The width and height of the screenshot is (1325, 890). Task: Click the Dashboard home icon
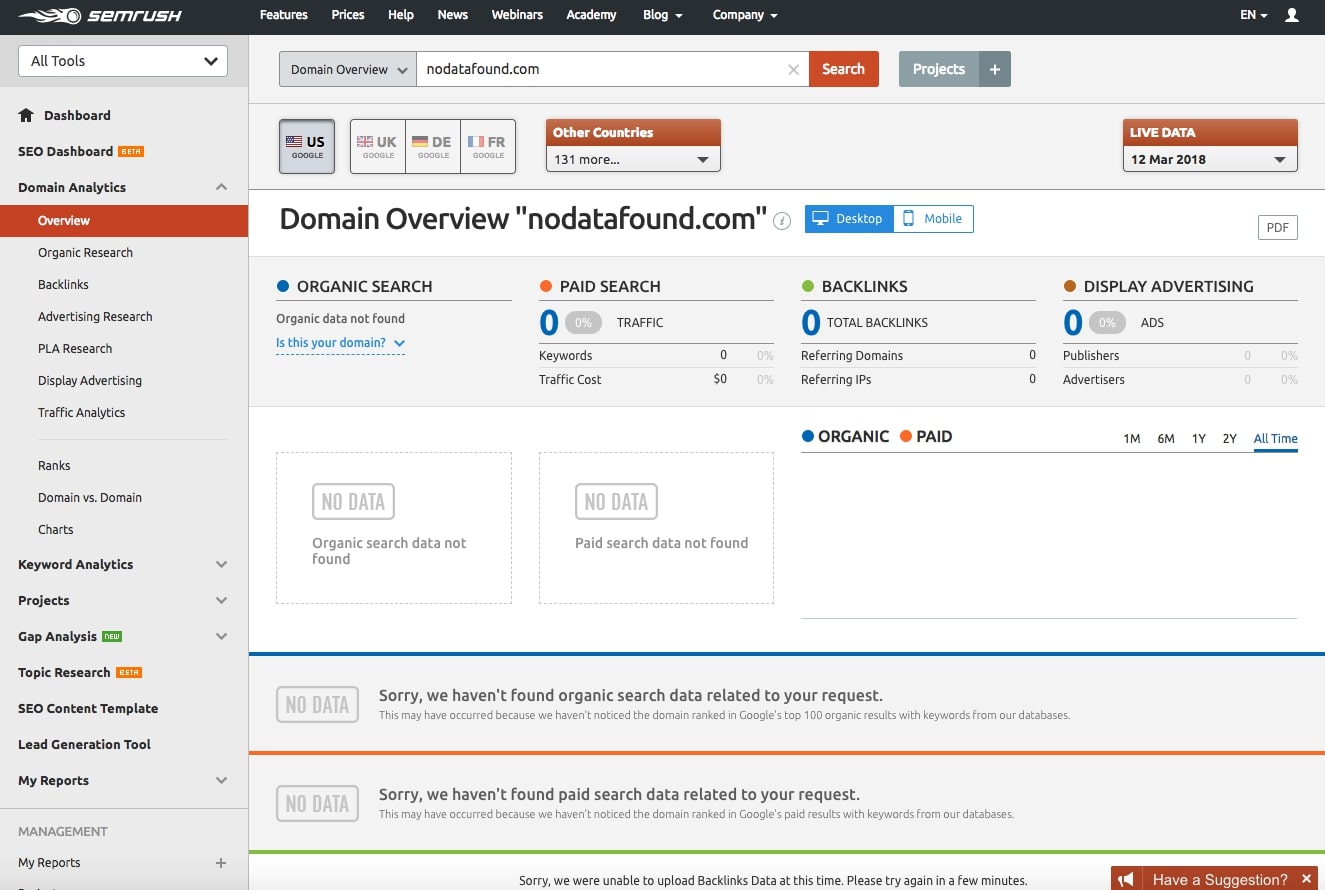[27, 115]
